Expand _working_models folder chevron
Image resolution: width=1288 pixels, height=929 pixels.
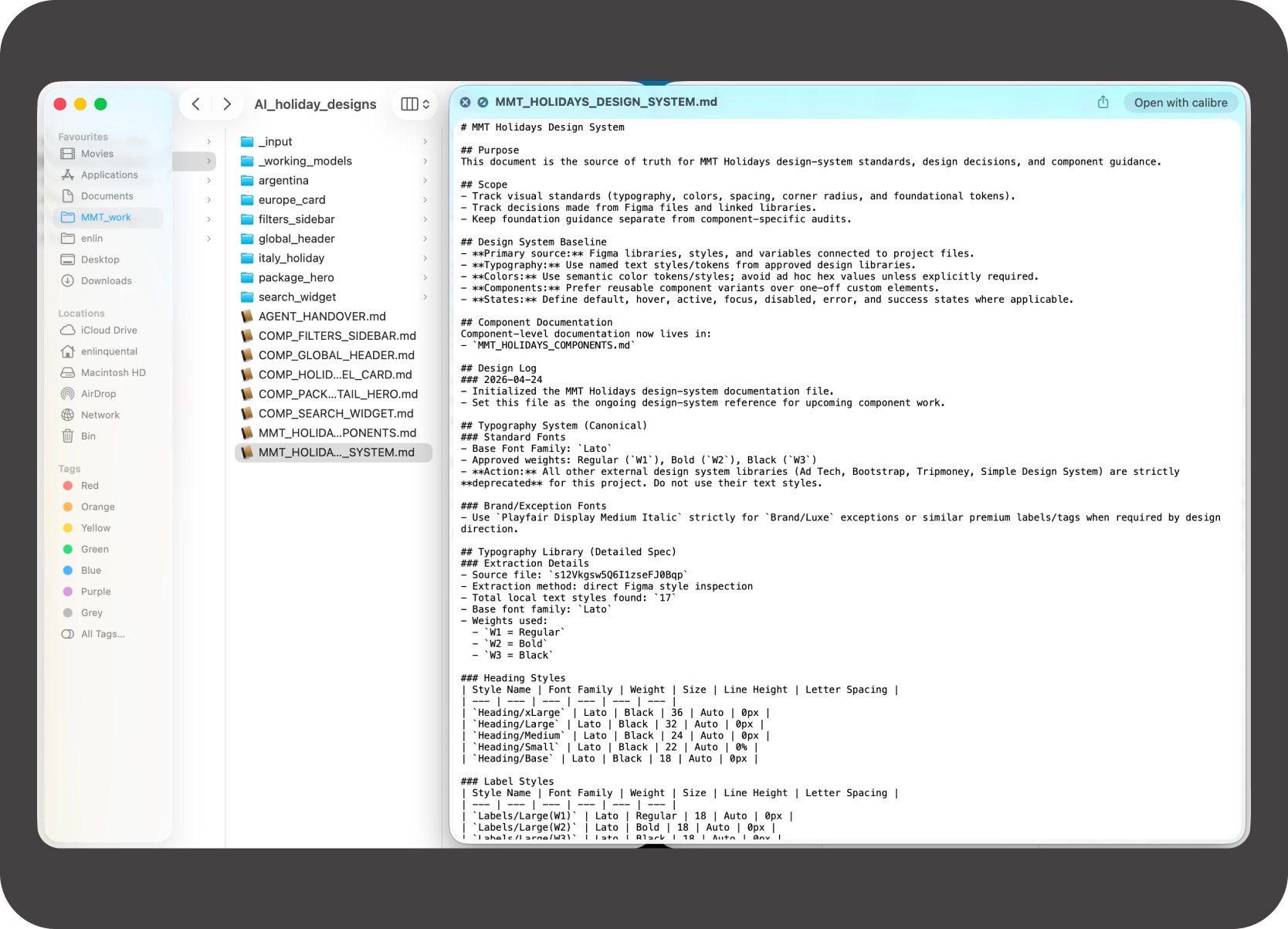[x=425, y=161]
